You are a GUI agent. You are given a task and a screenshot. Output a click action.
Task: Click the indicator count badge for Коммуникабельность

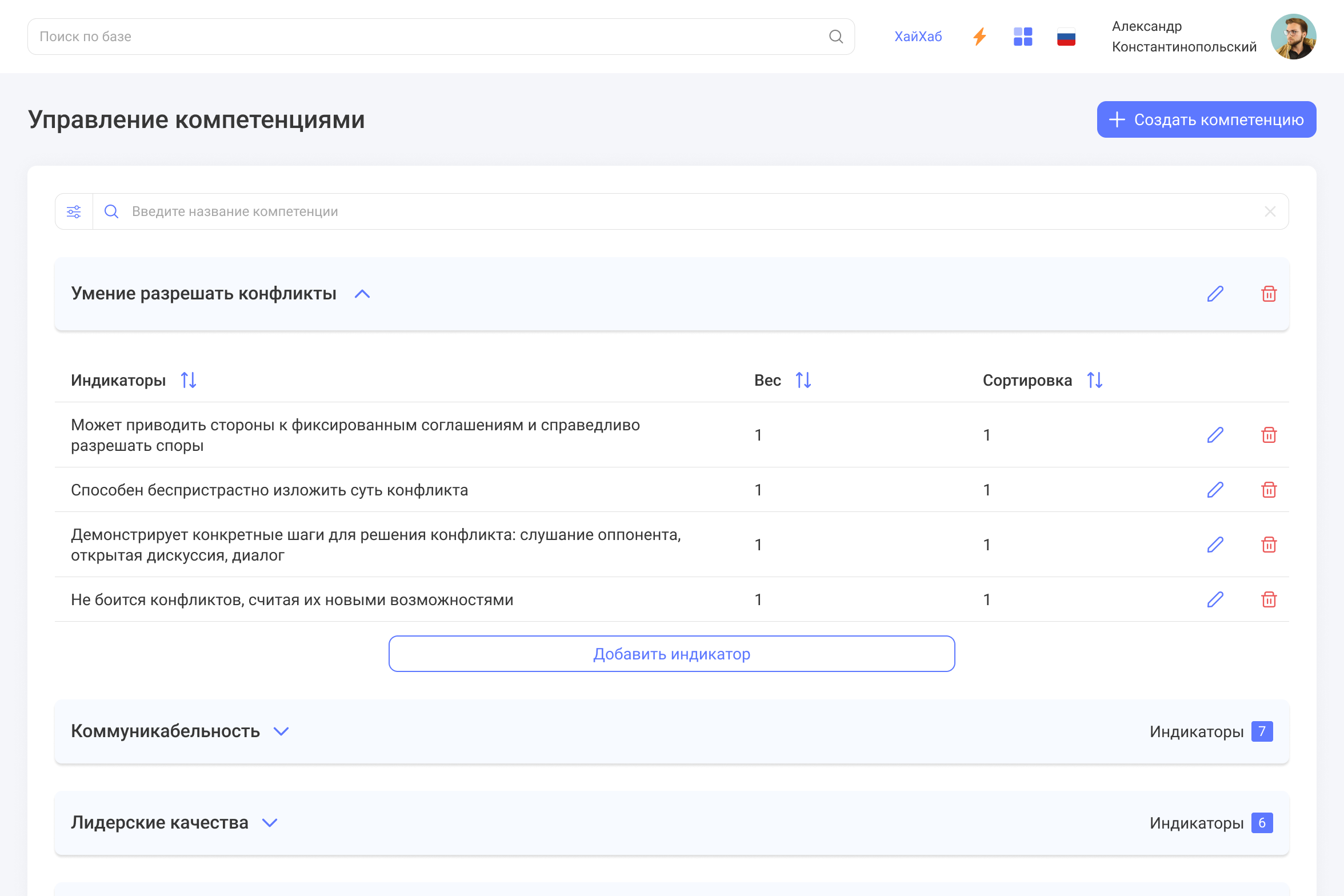[x=1262, y=731]
